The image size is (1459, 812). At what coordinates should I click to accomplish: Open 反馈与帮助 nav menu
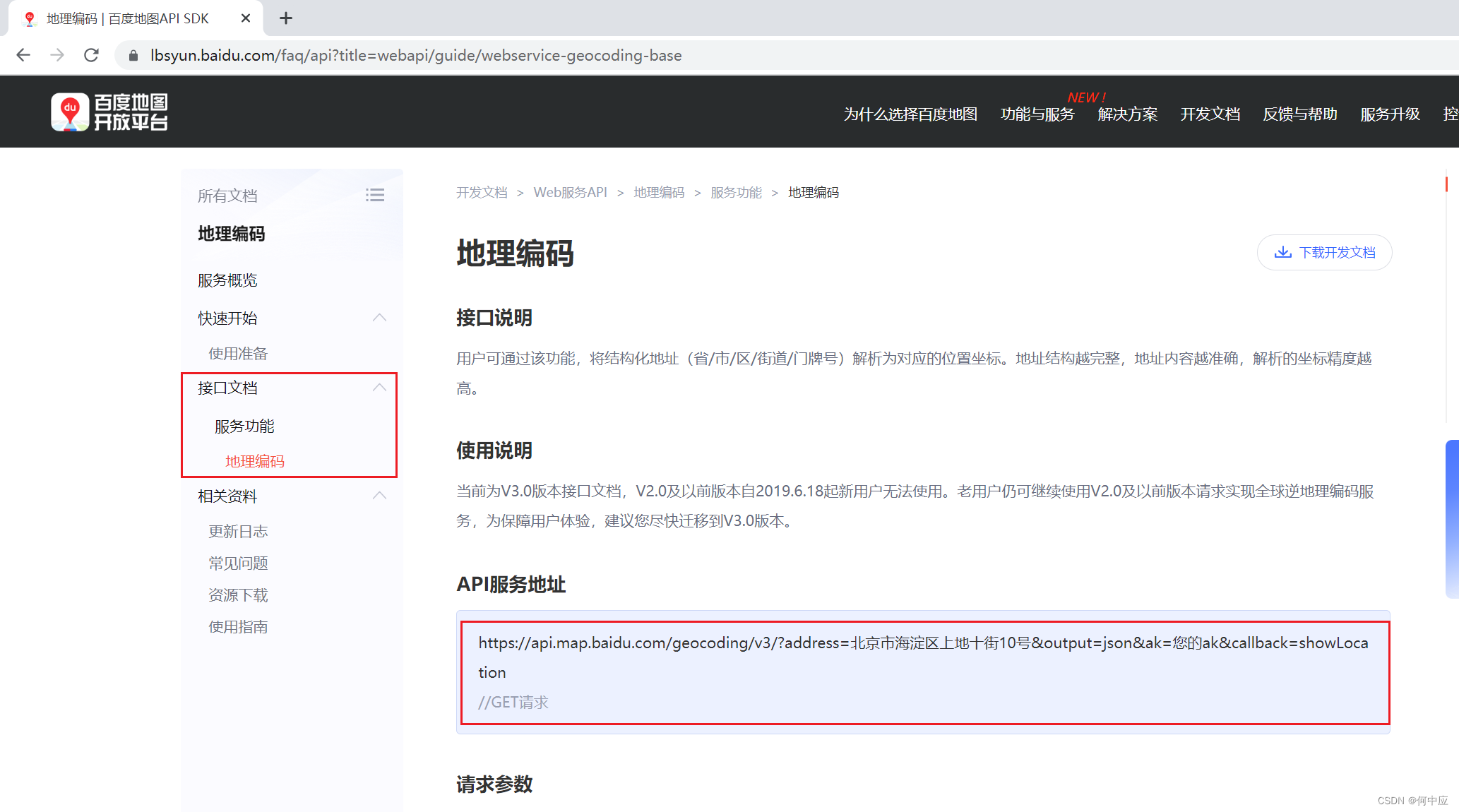click(1300, 114)
